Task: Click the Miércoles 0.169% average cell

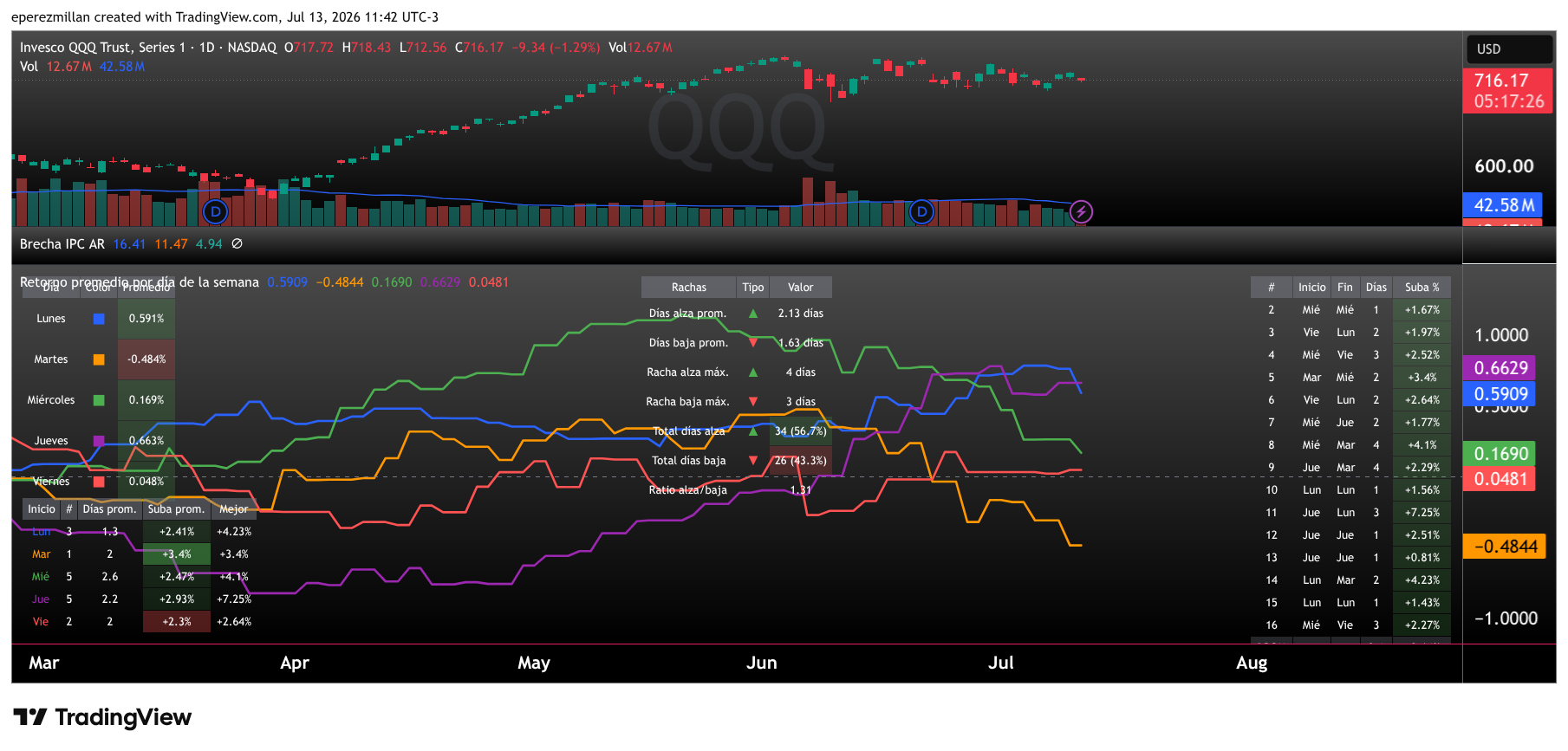Action: coord(146,400)
